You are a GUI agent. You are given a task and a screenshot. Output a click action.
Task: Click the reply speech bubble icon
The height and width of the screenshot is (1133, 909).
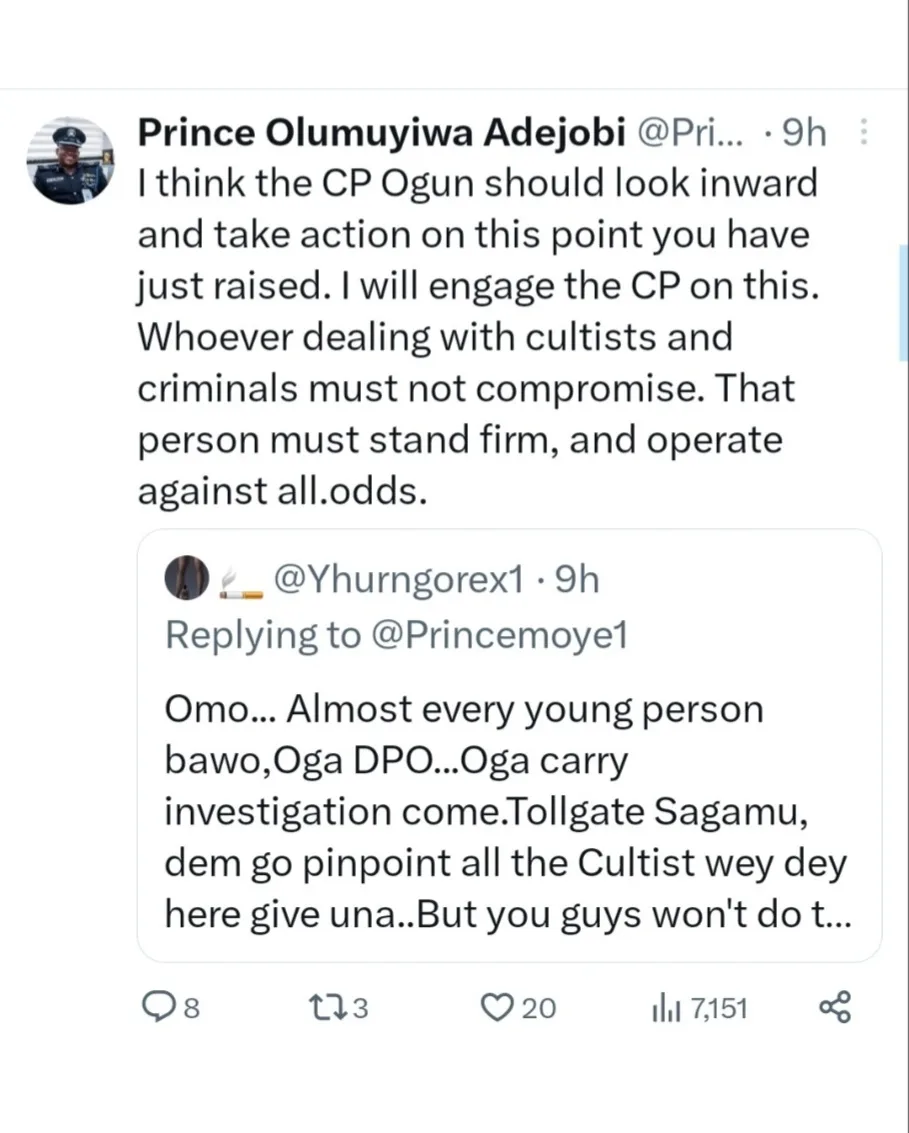[156, 1007]
